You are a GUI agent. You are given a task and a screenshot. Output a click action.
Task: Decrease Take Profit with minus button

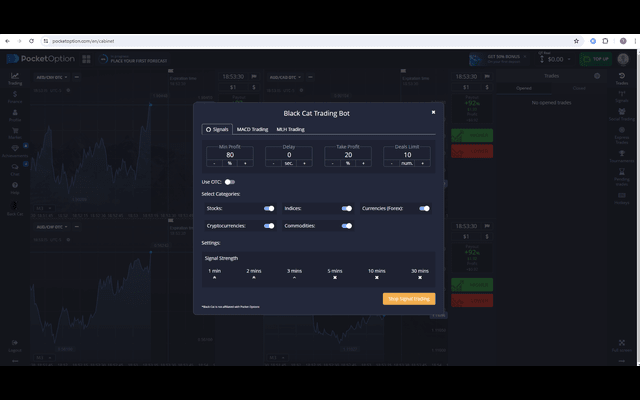click(x=332, y=163)
